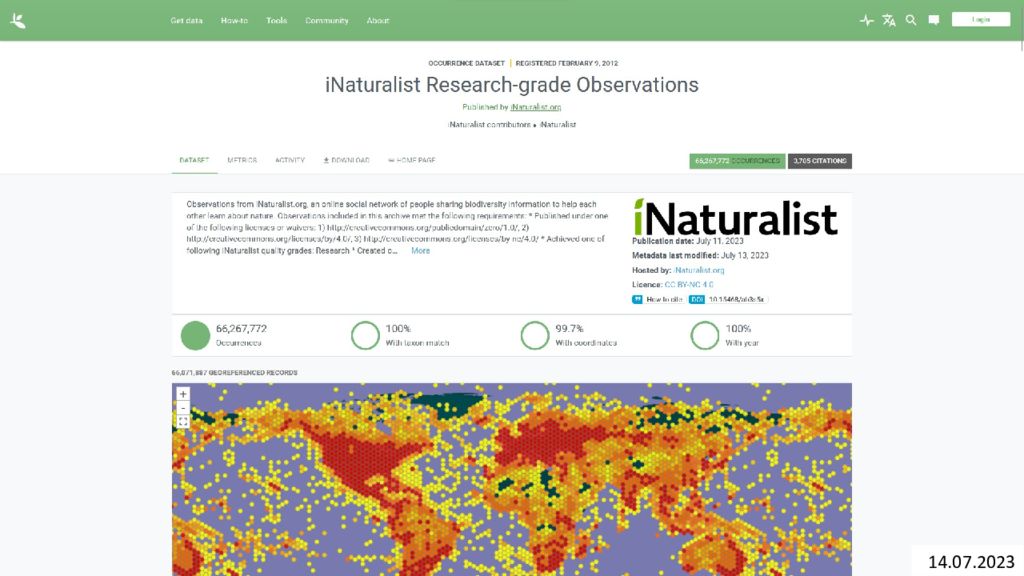Click the Publication date July 11, 2023 text

click(x=688, y=241)
